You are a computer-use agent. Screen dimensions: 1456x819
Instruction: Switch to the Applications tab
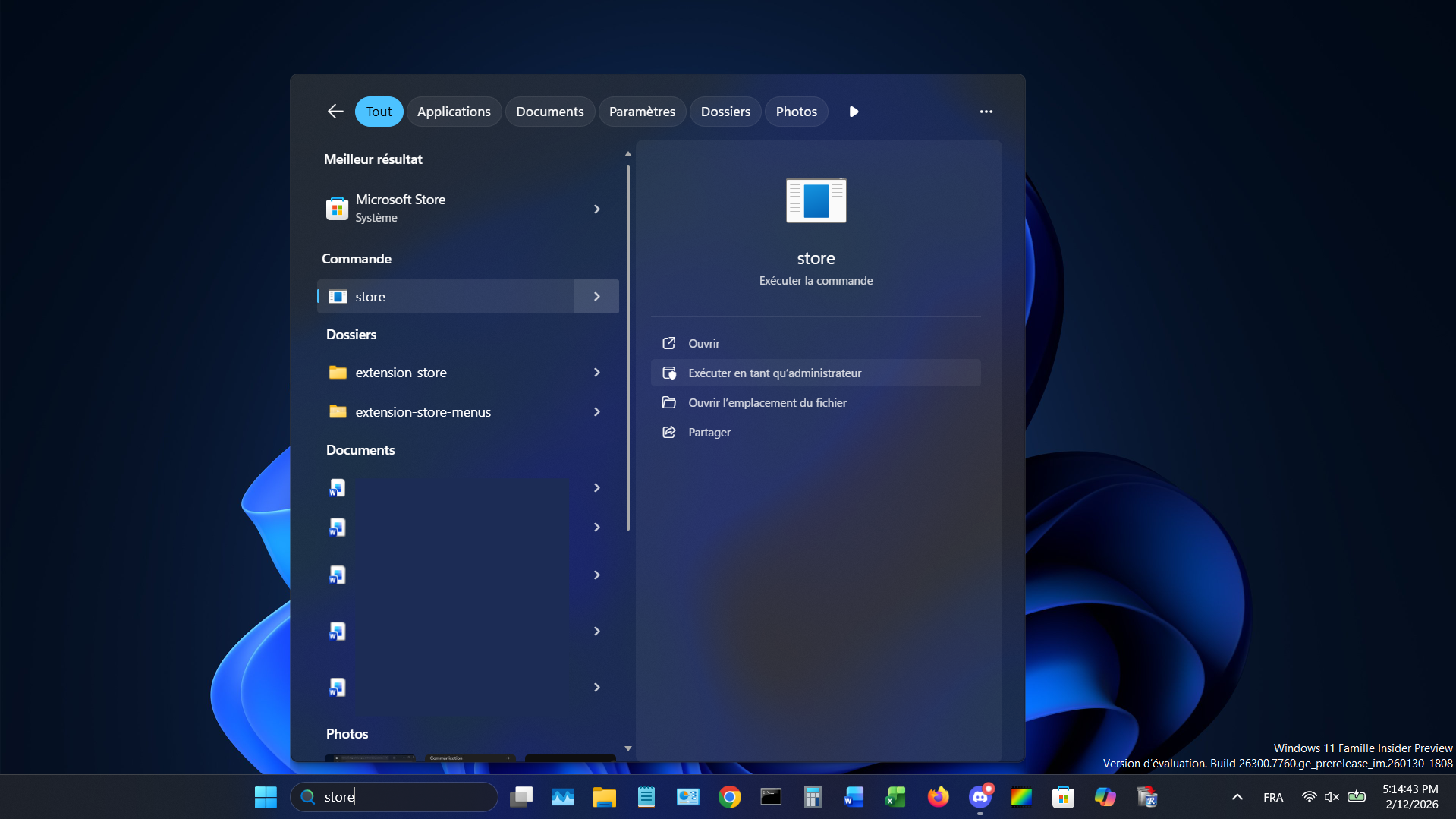(454, 111)
